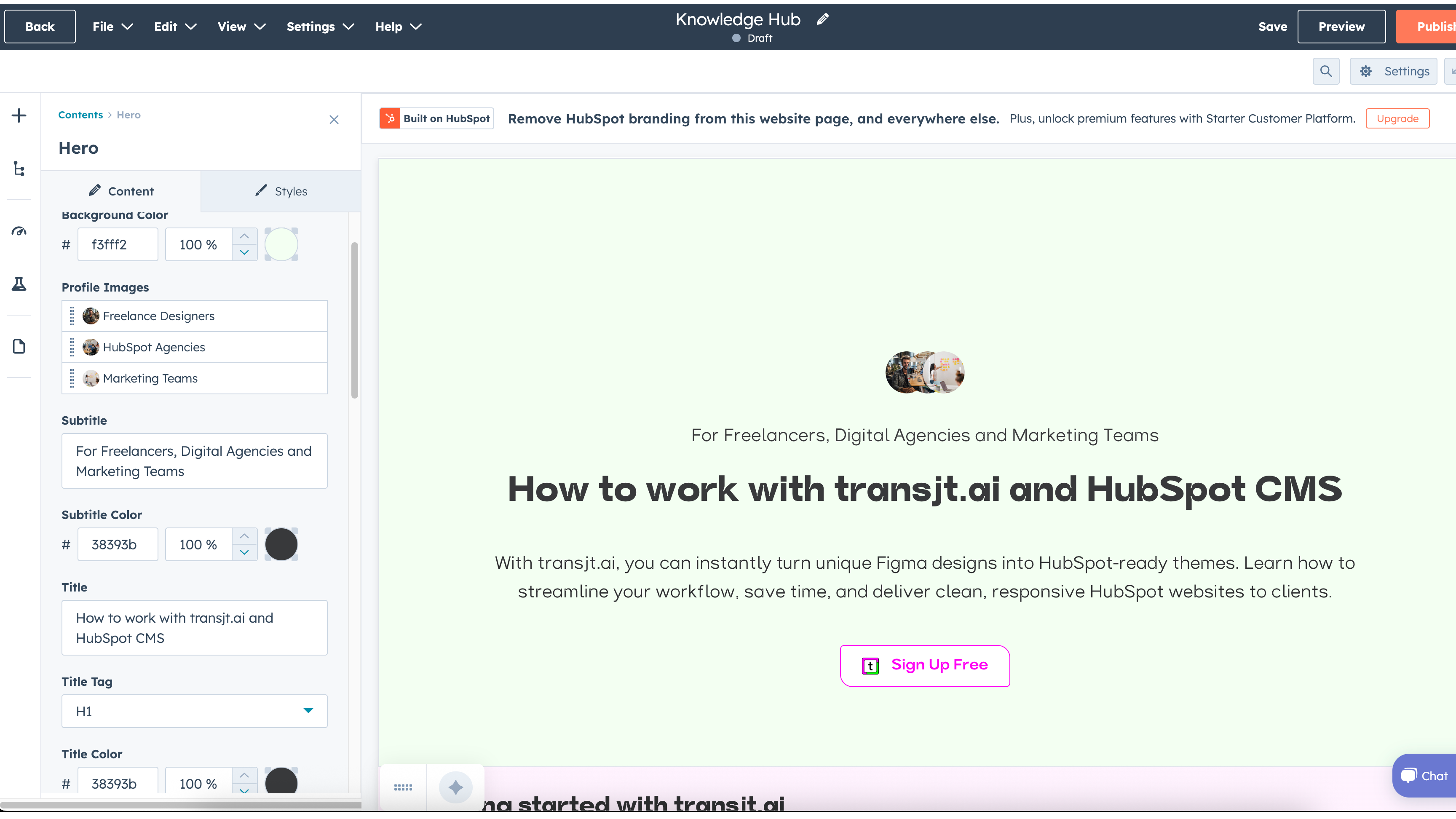The width and height of the screenshot is (1456, 819).
Task: Select the page document icon in sidebar
Action: click(19, 346)
